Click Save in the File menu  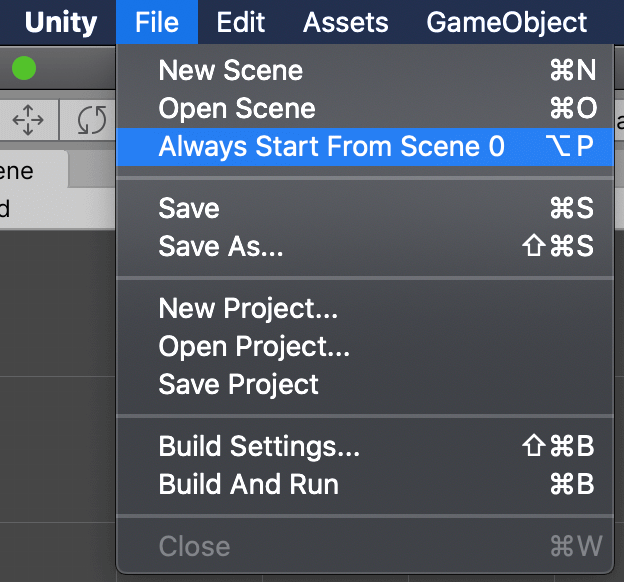coord(365,208)
